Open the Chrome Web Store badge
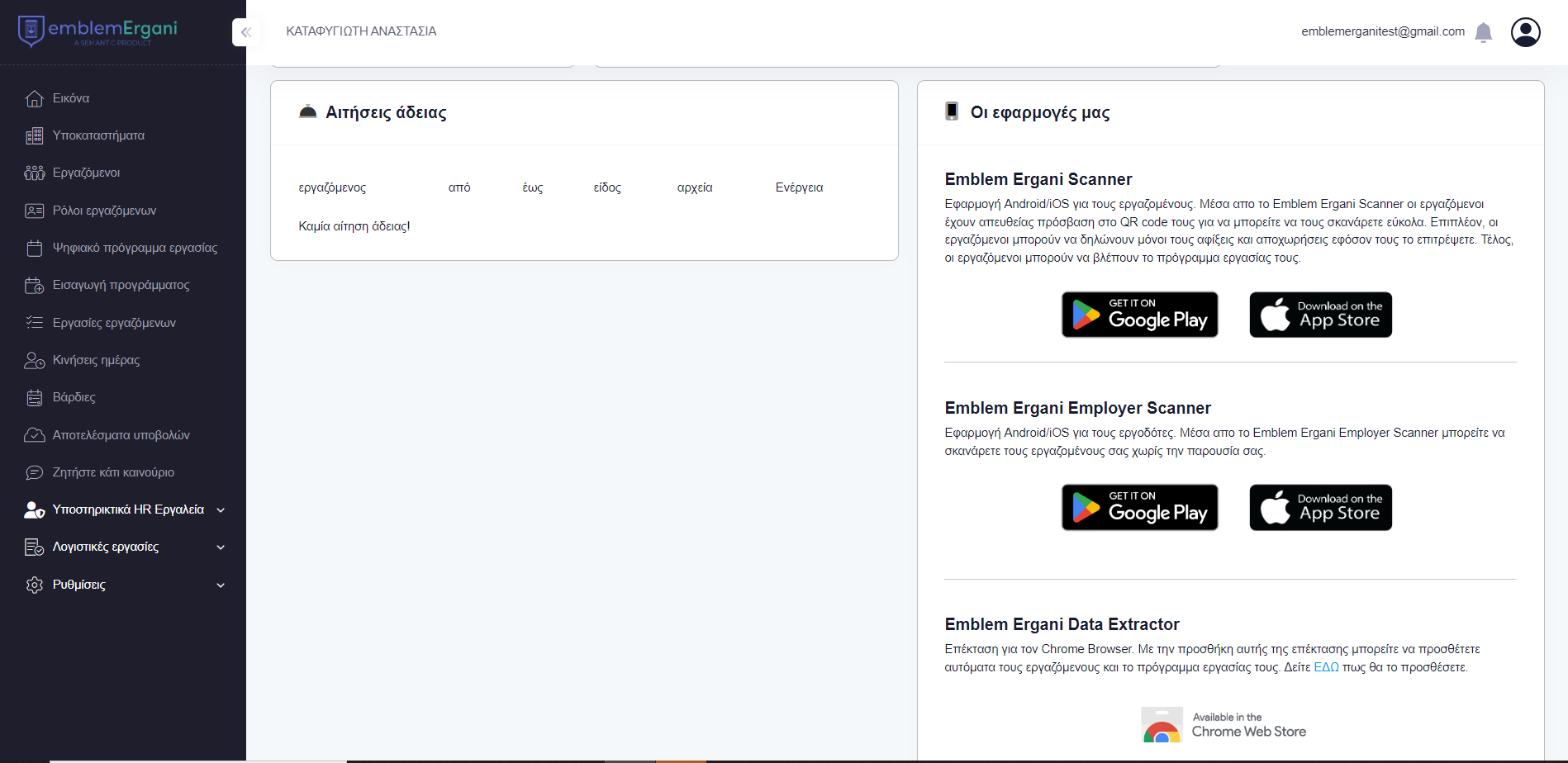The image size is (1568, 763). (x=1224, y=725)
